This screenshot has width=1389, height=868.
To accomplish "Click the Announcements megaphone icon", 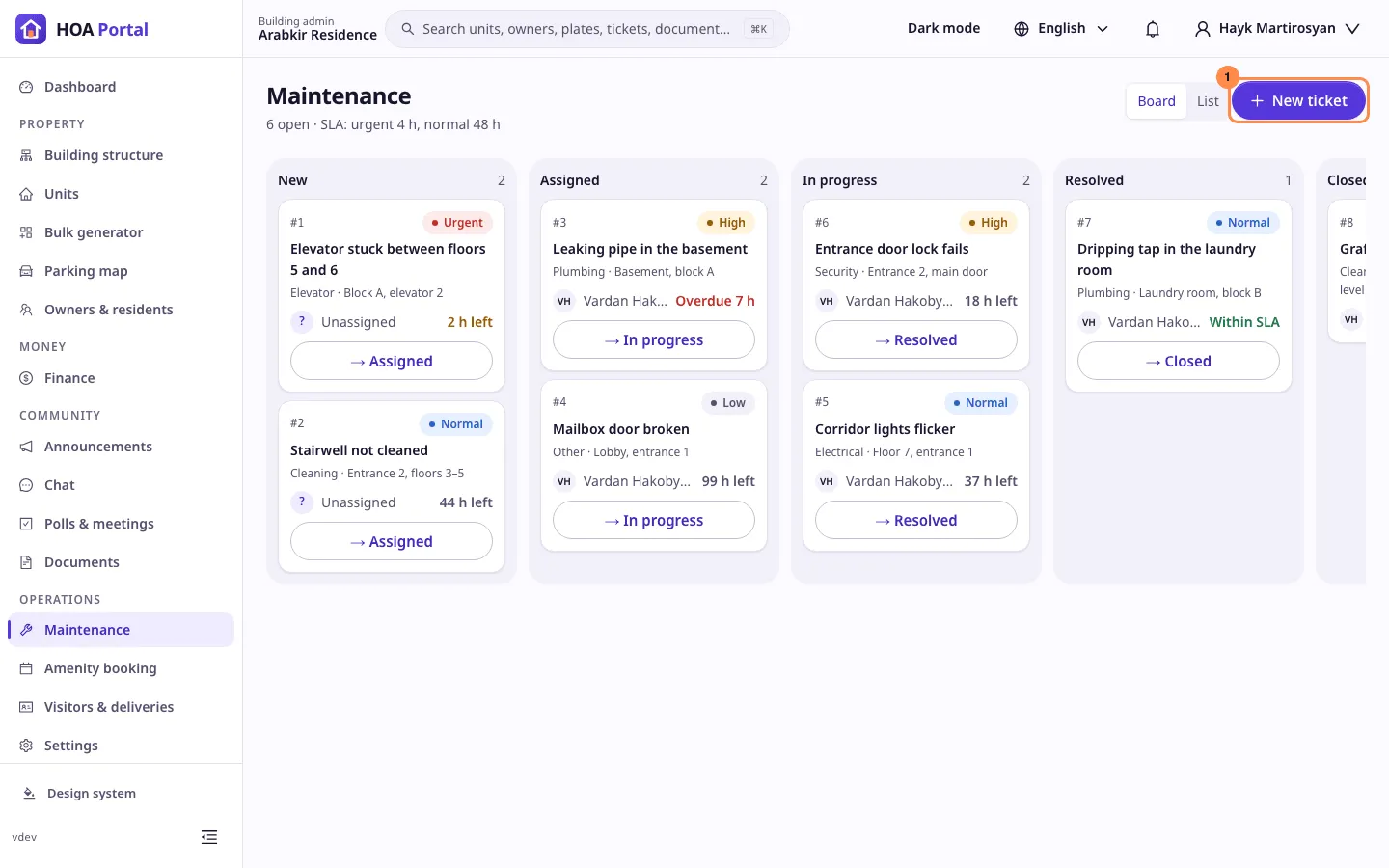I will point(26,447).
